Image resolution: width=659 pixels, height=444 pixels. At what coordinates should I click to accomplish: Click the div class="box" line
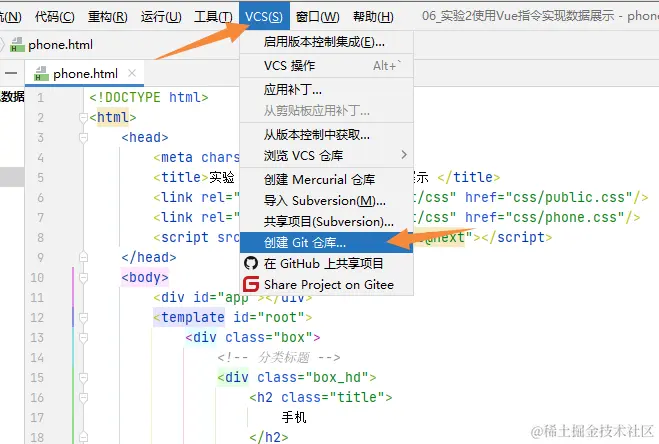pos(253,338)
